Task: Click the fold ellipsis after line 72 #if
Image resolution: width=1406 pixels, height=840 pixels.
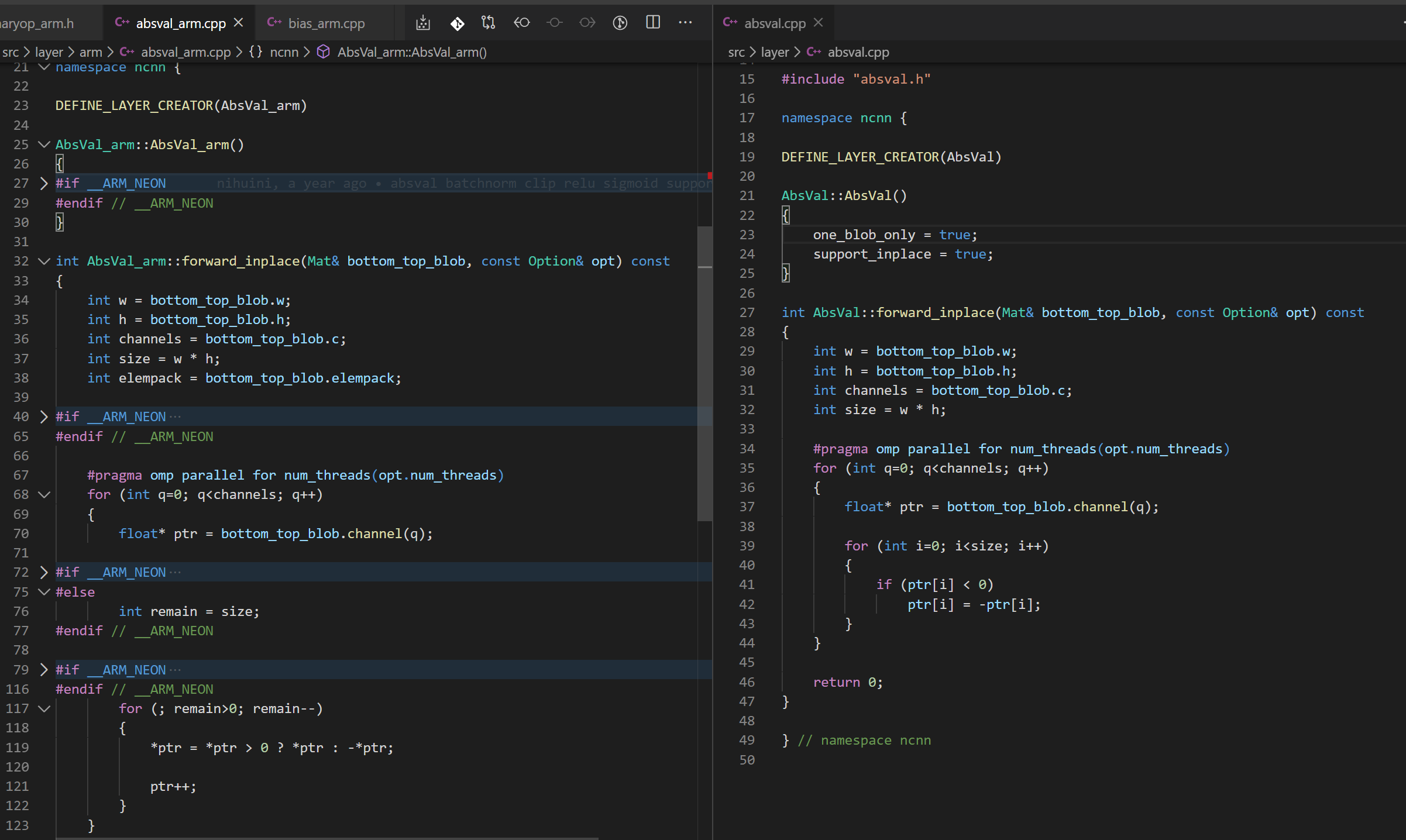Action: [175, 572]
